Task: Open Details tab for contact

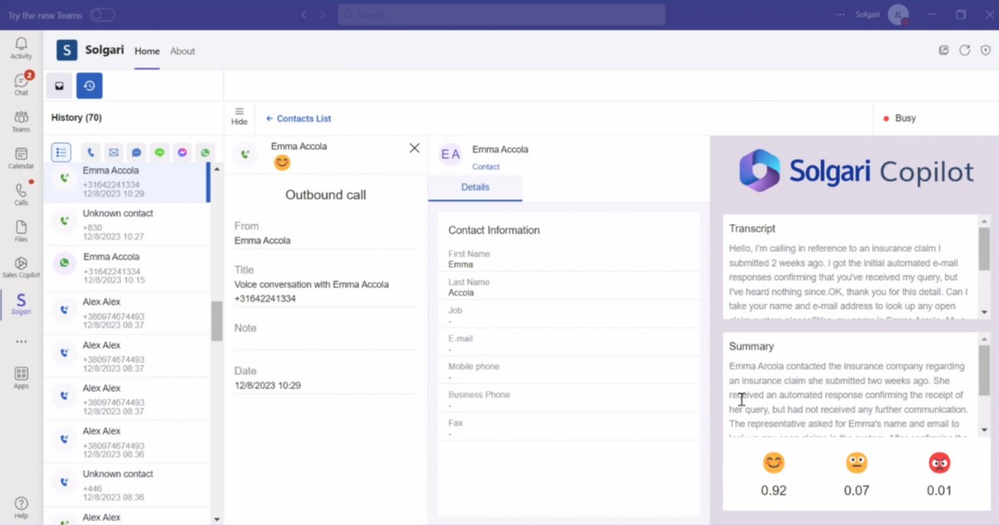Action: tap(475, 187)
